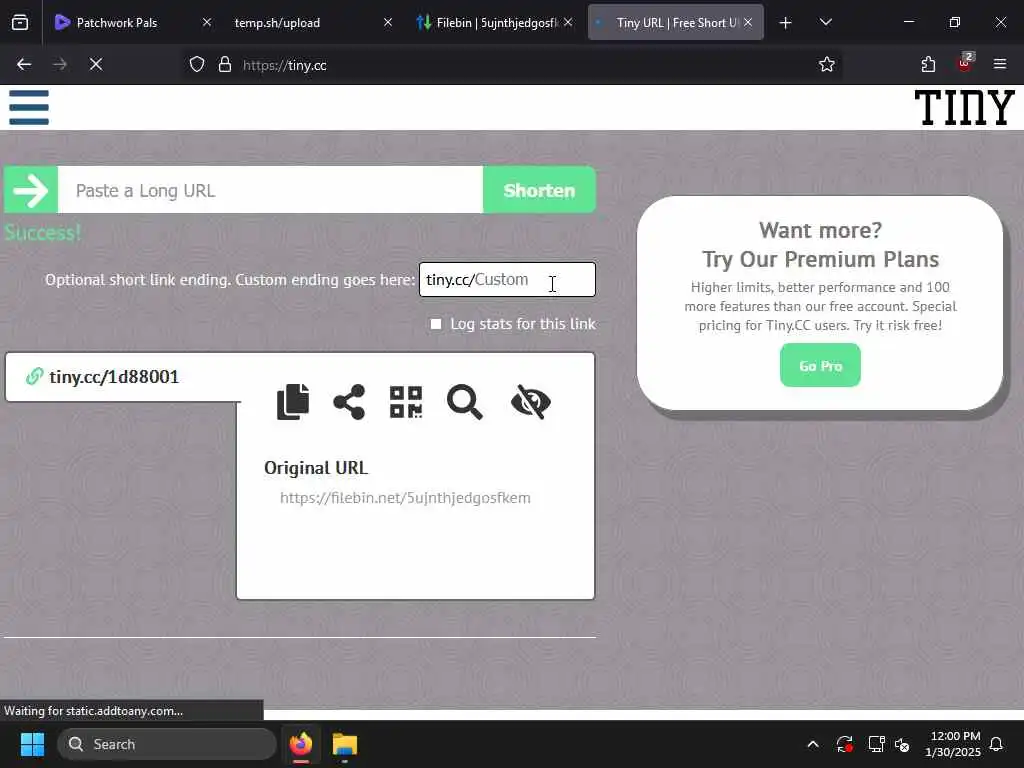Select the Tiny URL tab
This screenshot has height=768, width=1024.
click(676, 23)
